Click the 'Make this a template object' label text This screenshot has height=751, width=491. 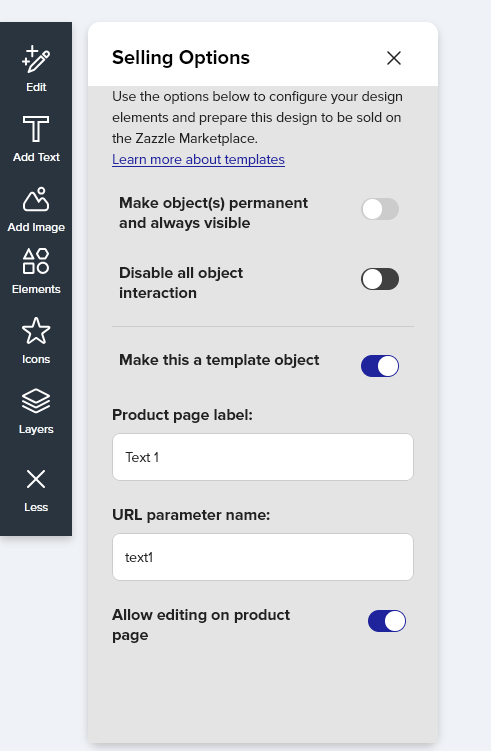(219, 360)
